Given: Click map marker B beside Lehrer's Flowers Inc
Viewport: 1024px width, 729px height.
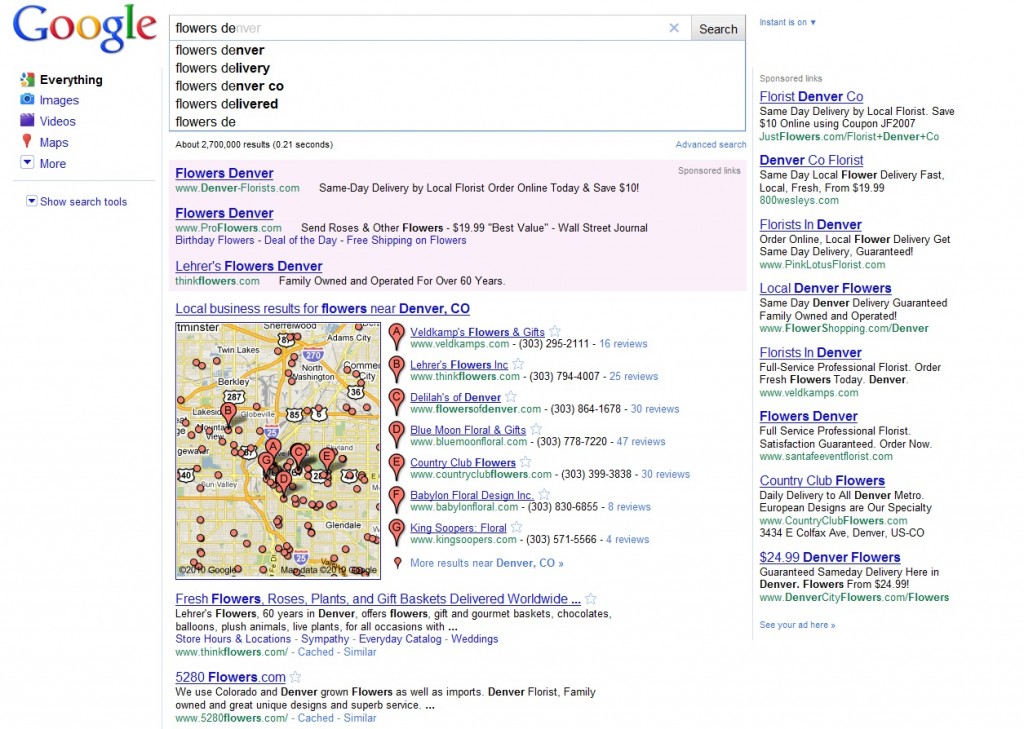Looking at the screenshot, I should [396, 369].
